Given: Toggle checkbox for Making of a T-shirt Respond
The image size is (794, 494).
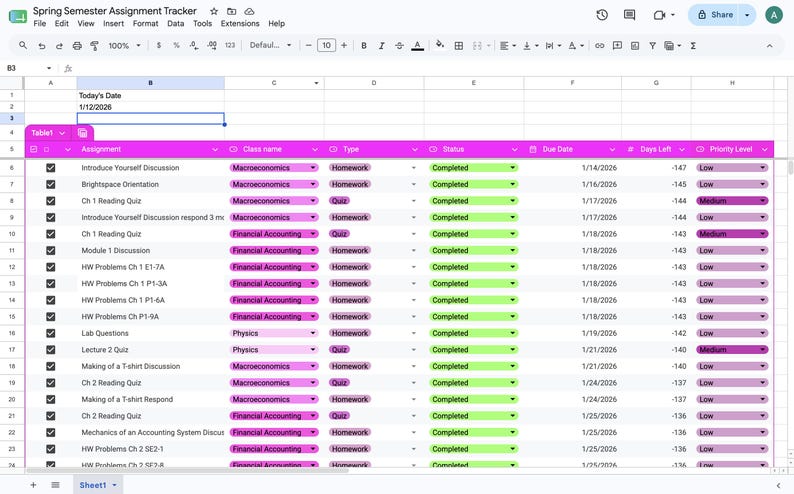Looking at the screenshot, I should (51, 399).
